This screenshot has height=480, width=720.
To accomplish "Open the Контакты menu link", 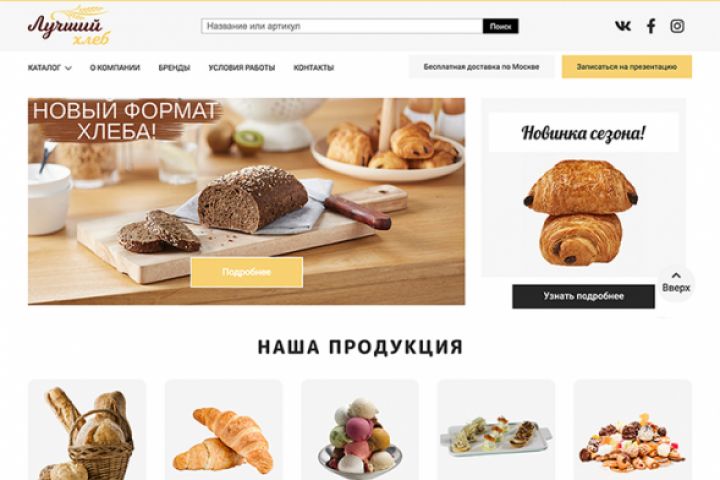I will (314, 68).
